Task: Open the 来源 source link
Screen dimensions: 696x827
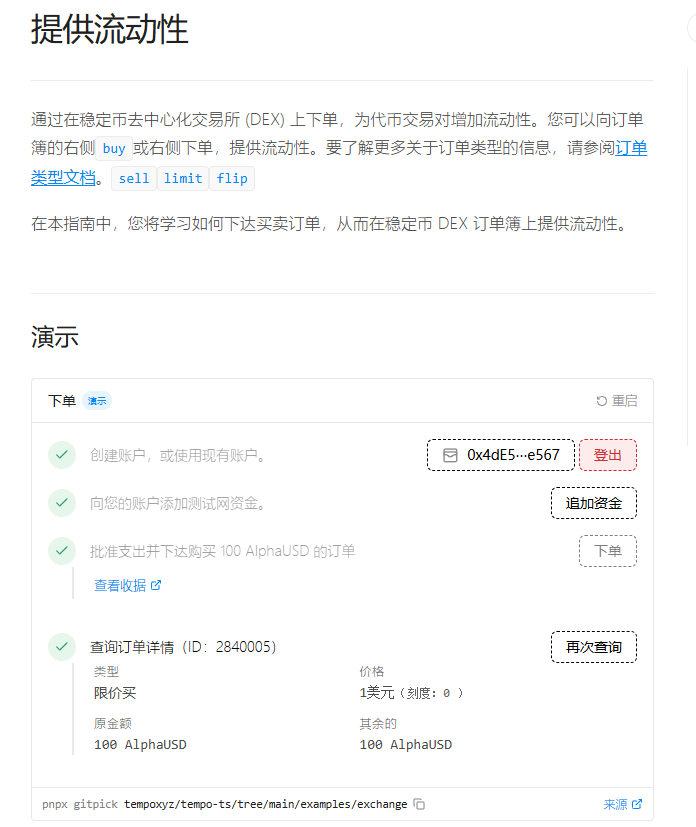Action: [x=615, y=804]
